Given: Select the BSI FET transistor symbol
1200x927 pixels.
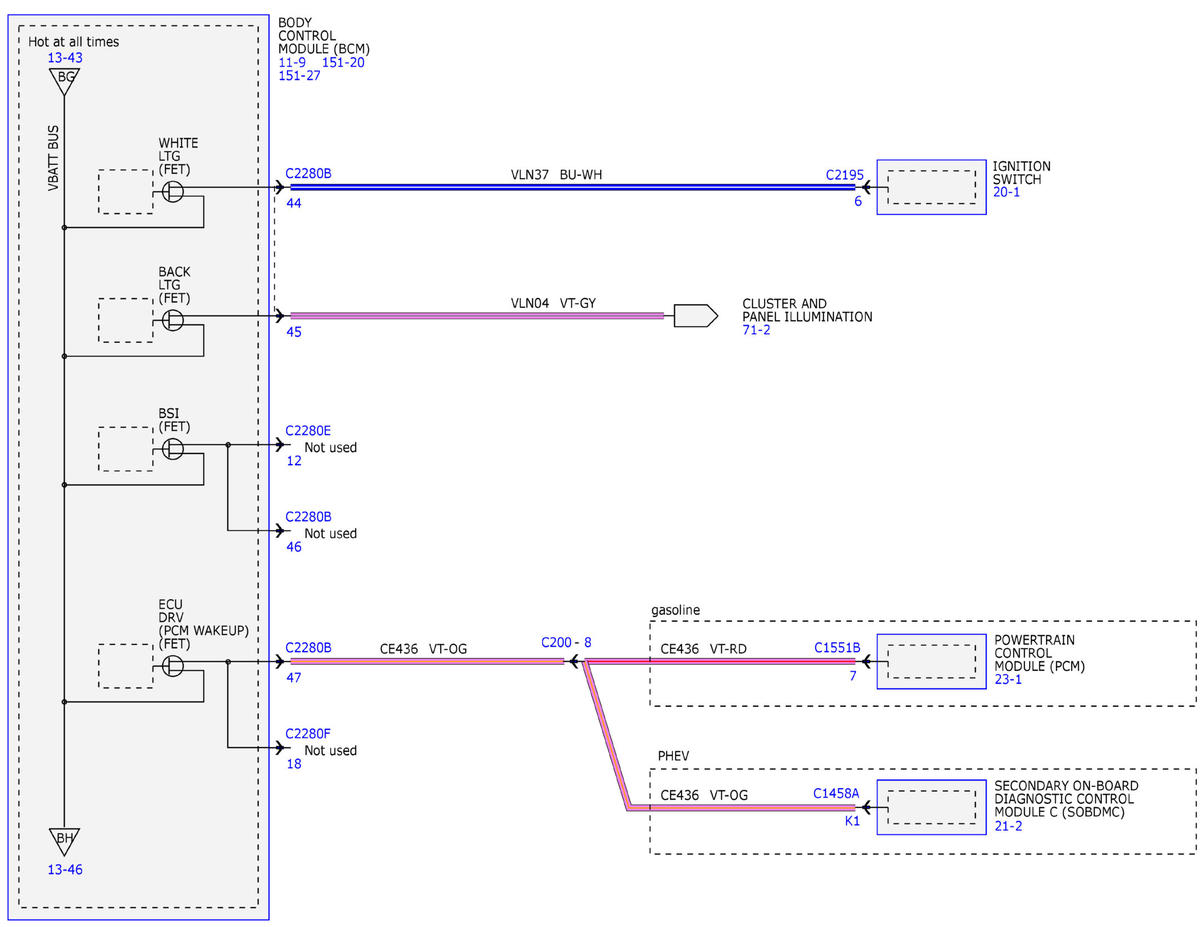Looking at the screenshot, I should tap(173, 448).
